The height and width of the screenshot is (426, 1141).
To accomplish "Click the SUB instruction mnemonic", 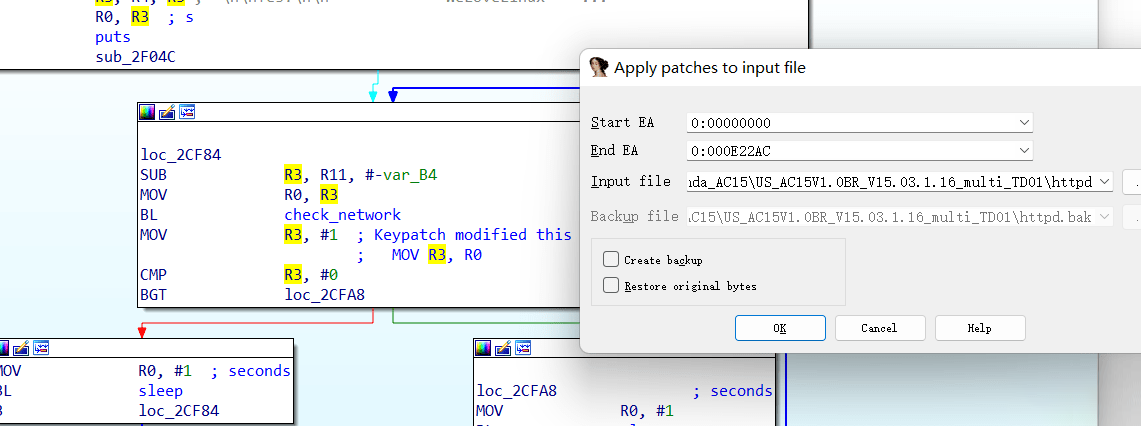I will tap(153, 175).
